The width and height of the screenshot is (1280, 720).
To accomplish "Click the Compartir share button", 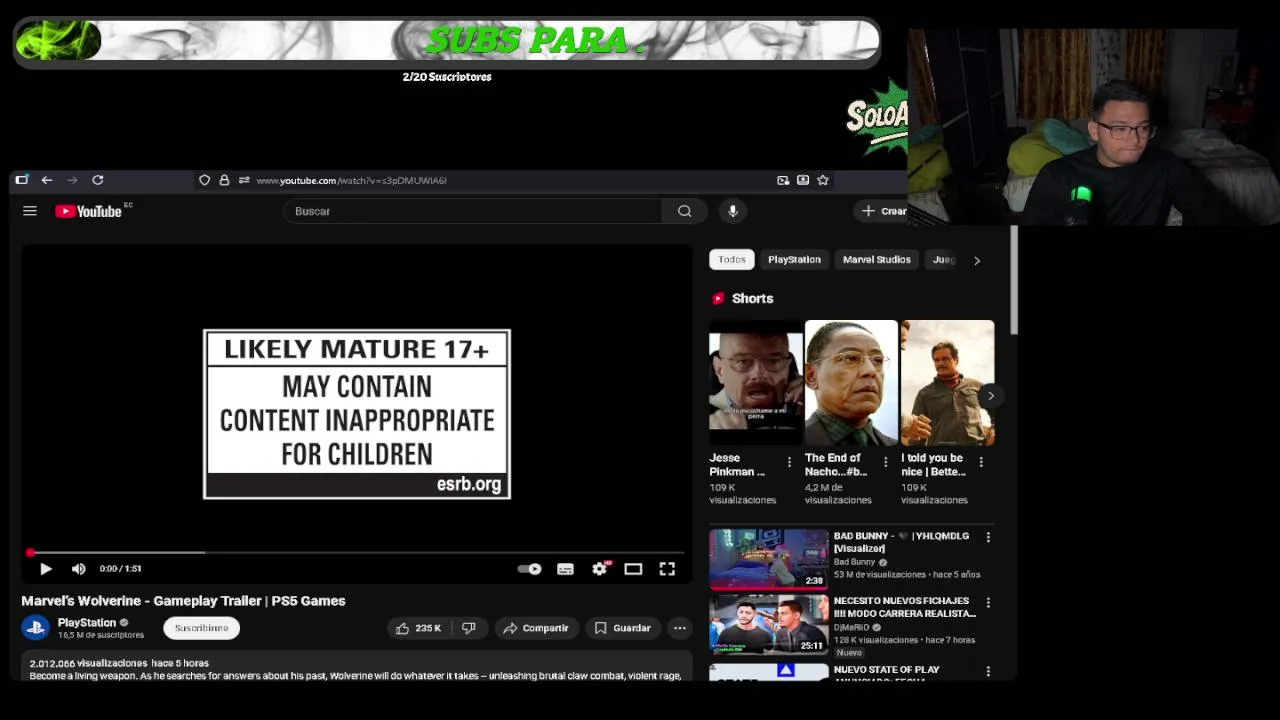I will [x=536, y=628].
